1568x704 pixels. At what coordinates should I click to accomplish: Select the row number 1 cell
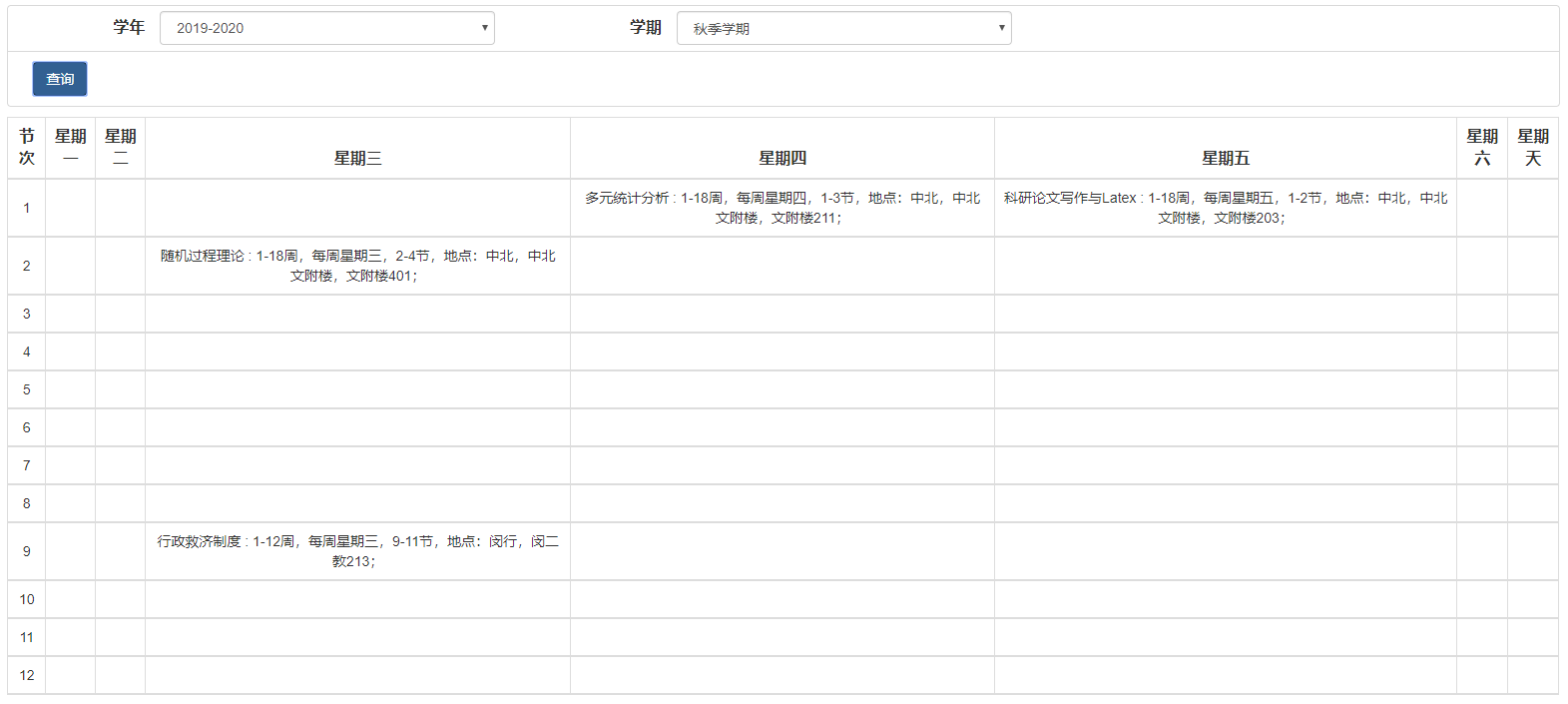coord(27,208)
